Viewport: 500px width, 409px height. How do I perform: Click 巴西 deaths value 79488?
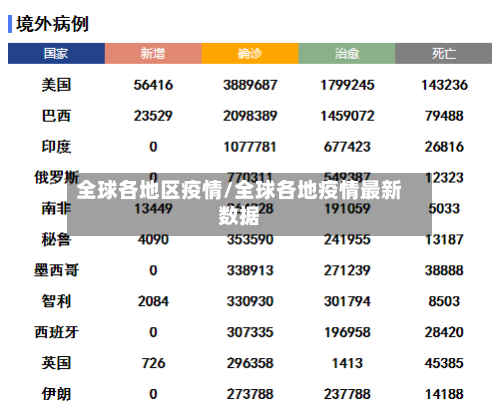click(444, 116)
